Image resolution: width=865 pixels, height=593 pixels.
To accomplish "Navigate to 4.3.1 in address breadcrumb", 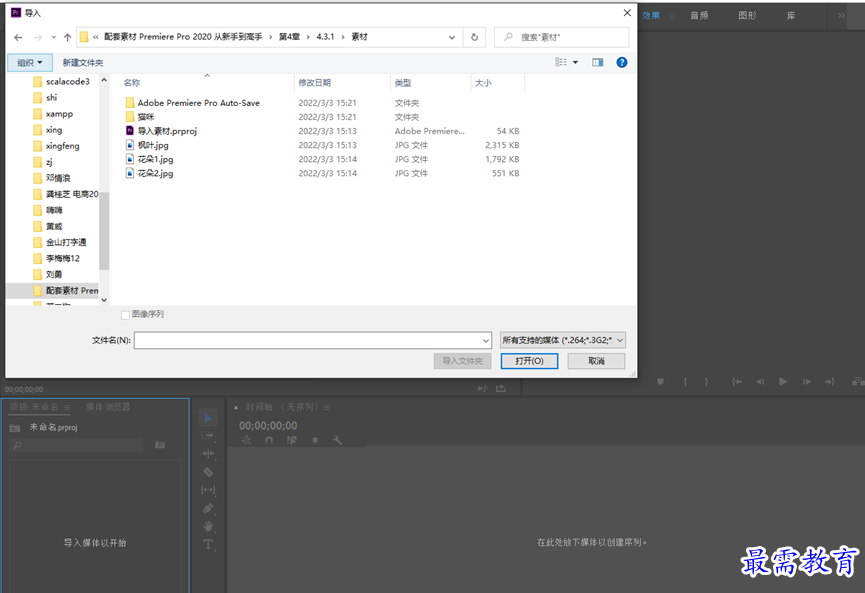I will (x=325, y=37).
